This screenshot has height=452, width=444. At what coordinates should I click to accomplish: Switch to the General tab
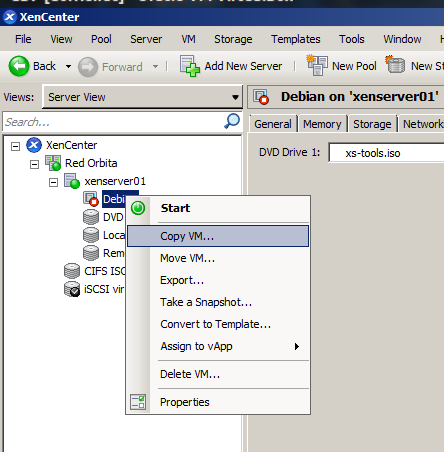273,124
